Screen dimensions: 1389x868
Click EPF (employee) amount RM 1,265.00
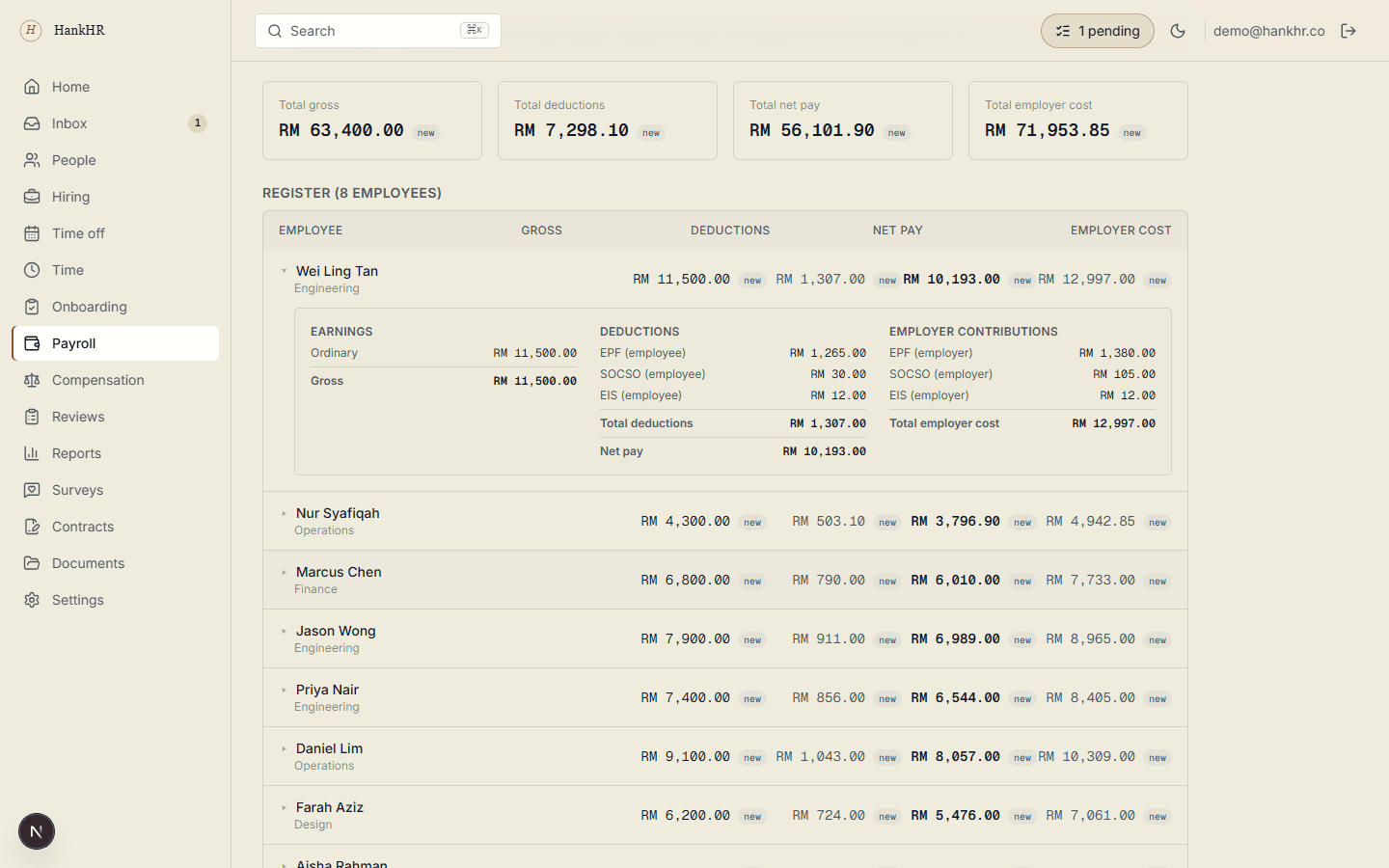pos(828,353)
